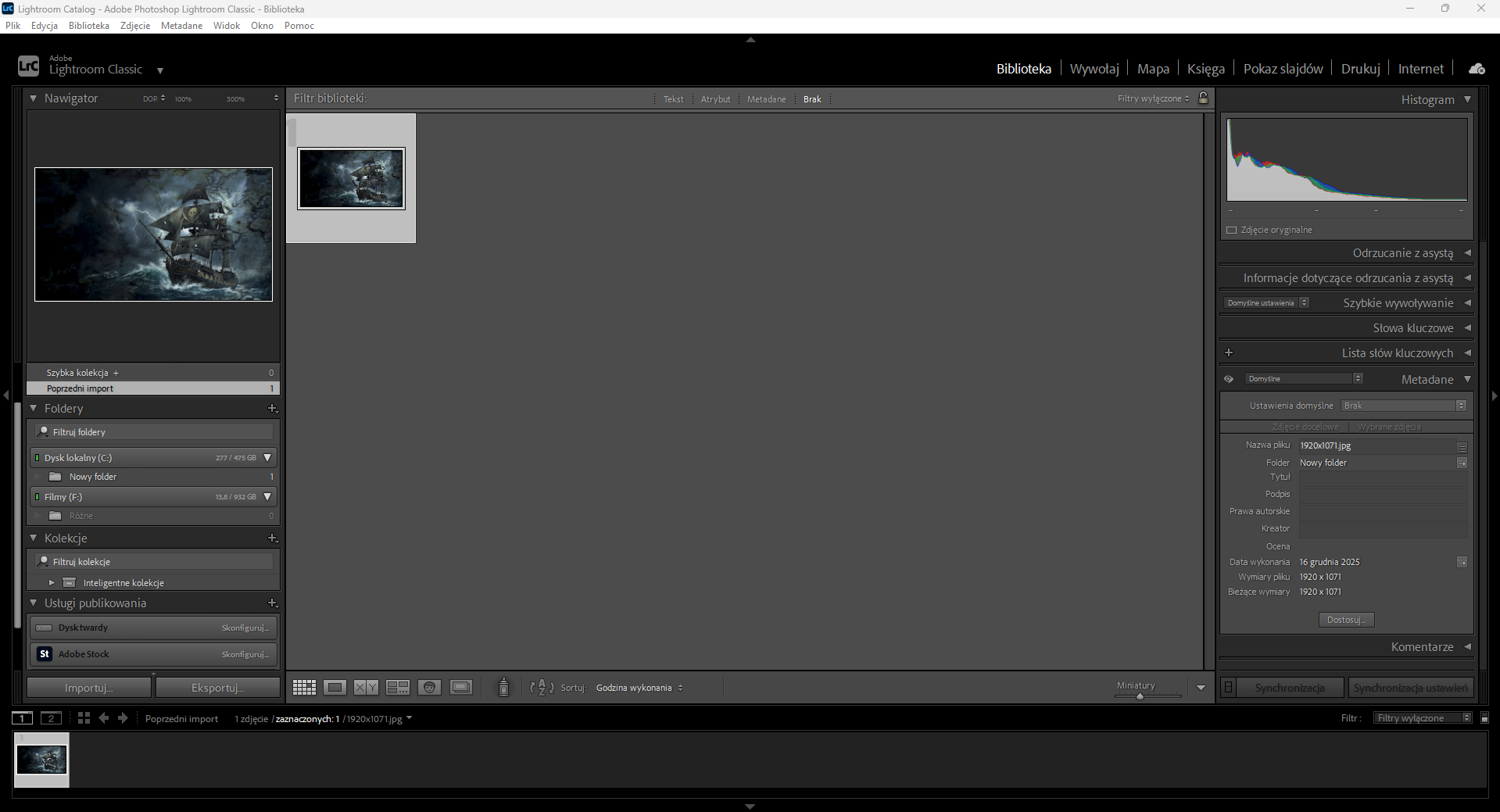Switch to the Drukuj module
The height and width of the screenshot is (812, 1500).
pos(1361,69)
